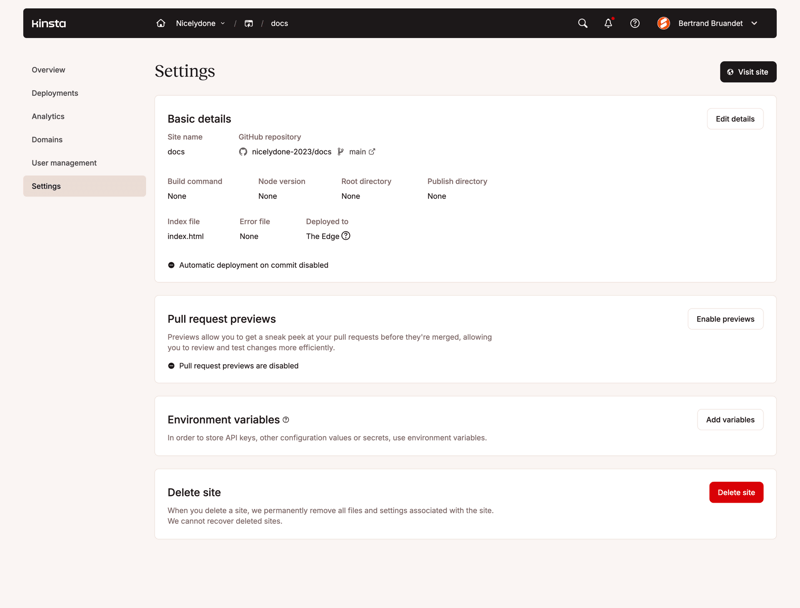Enable previews for pull requests
The image size is (800, 608).
click(x=725, y=318)
